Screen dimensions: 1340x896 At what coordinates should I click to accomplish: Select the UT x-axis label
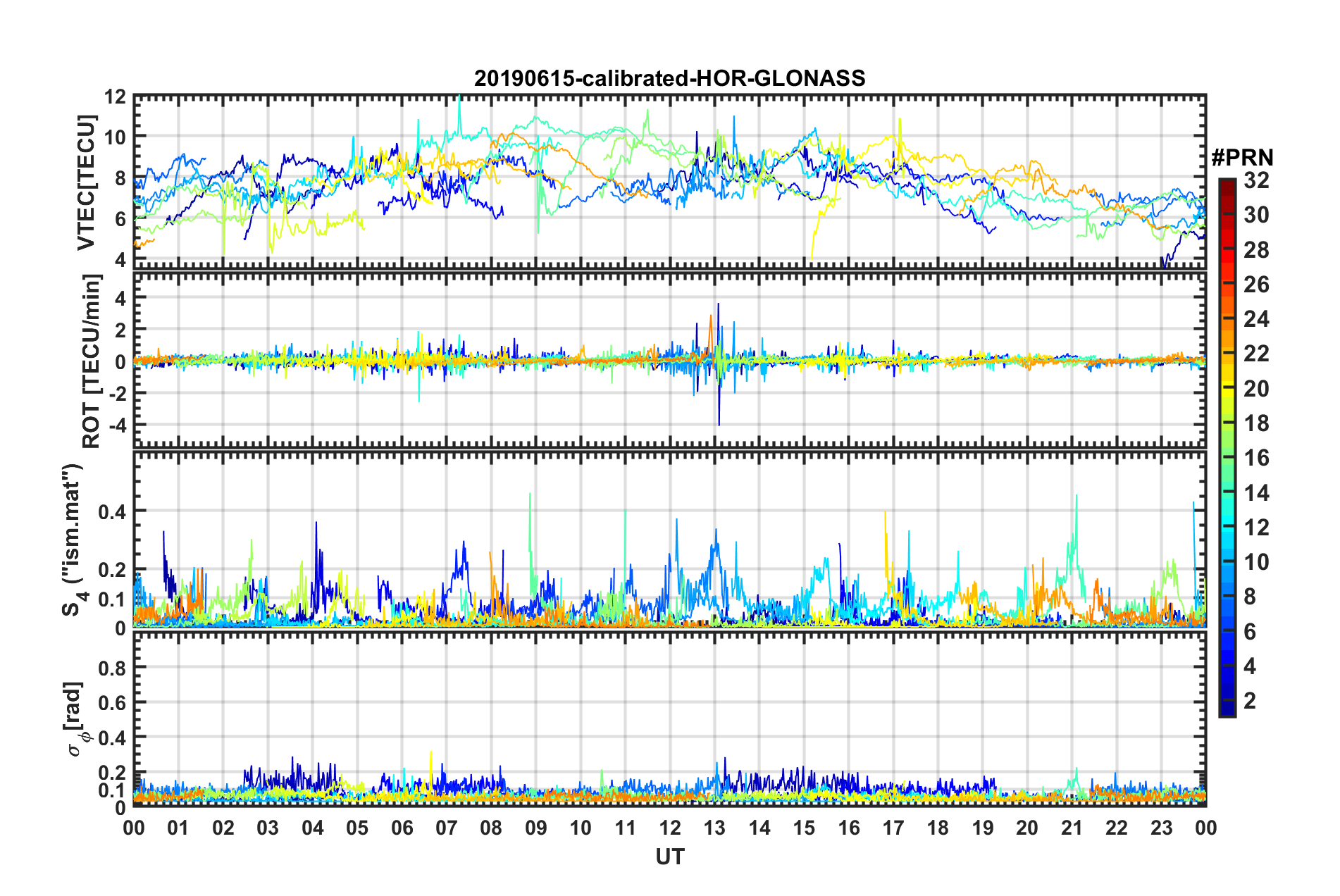coord(669,857)
